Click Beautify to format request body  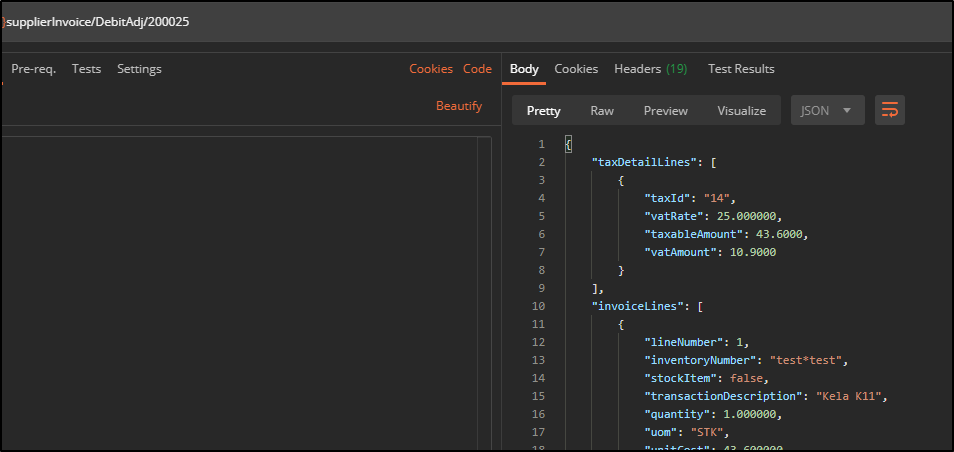(x=459, y=106)
